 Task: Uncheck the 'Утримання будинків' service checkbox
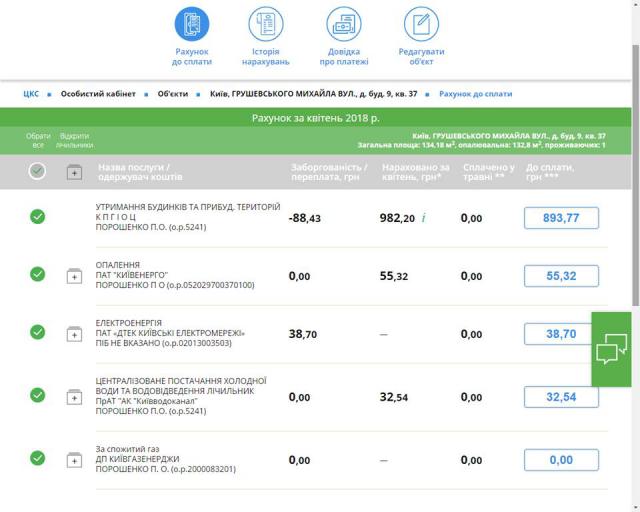(37, 217)
